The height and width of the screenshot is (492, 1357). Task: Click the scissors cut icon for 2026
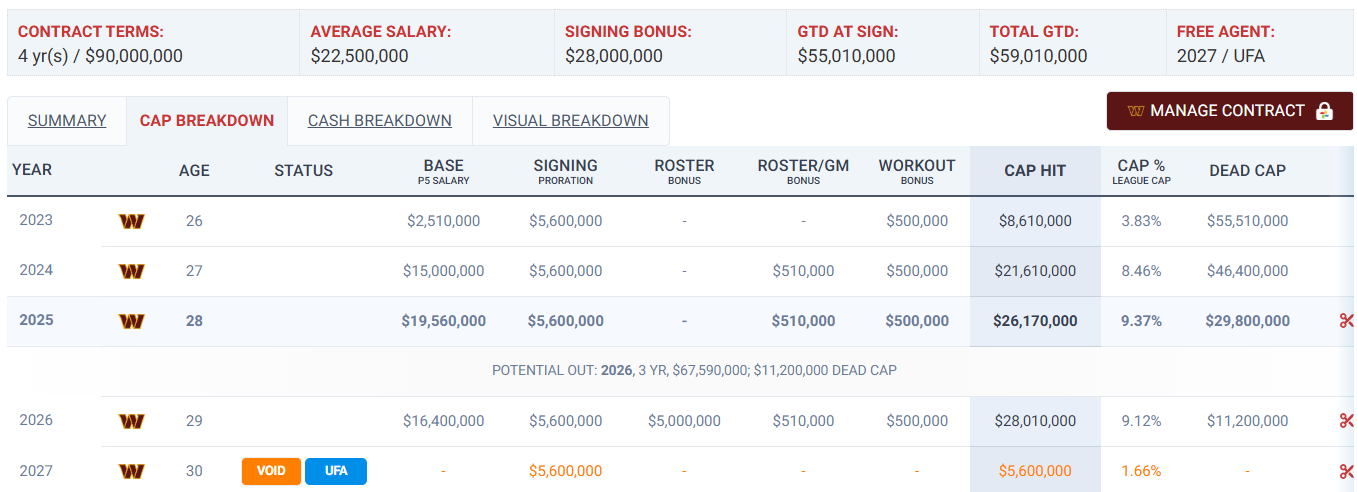click(x=1346, y=421)
